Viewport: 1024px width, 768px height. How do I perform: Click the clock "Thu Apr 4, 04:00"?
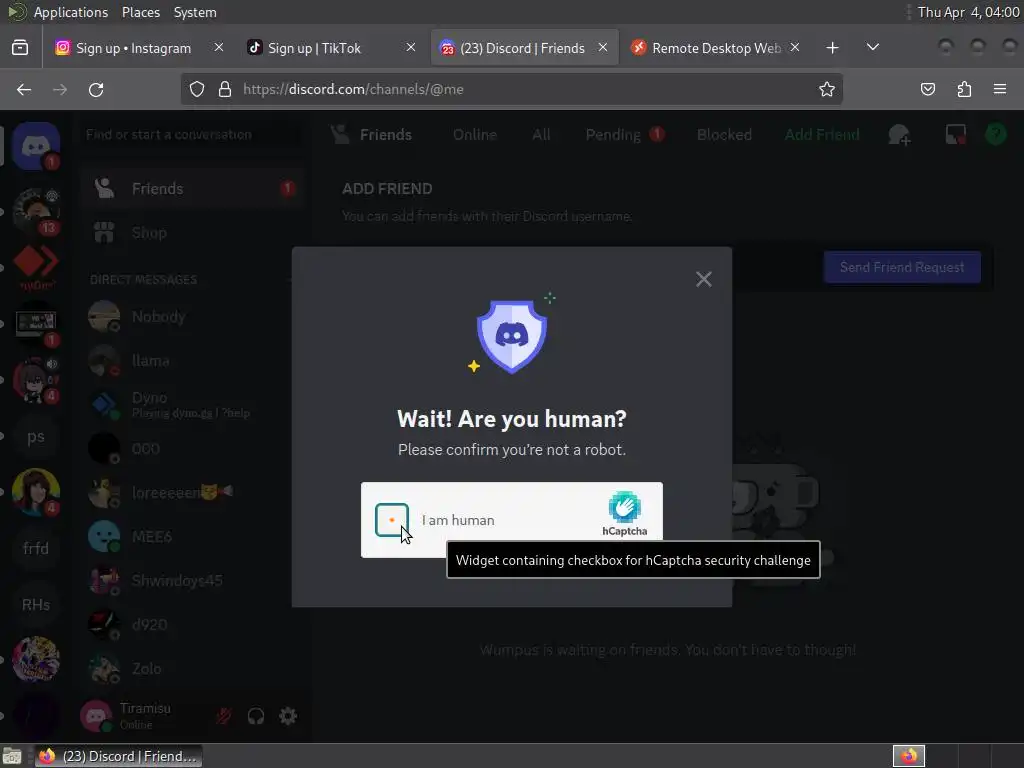pyautogui.click(x=968, y=12)
